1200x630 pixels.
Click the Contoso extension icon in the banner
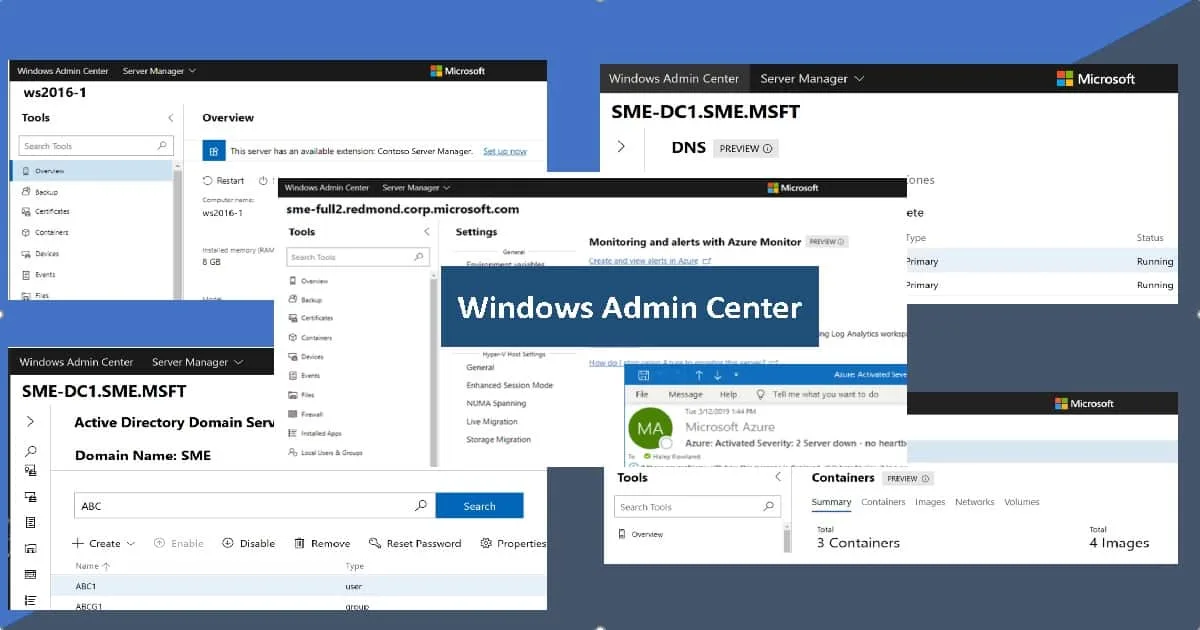[x=213, y=151]
